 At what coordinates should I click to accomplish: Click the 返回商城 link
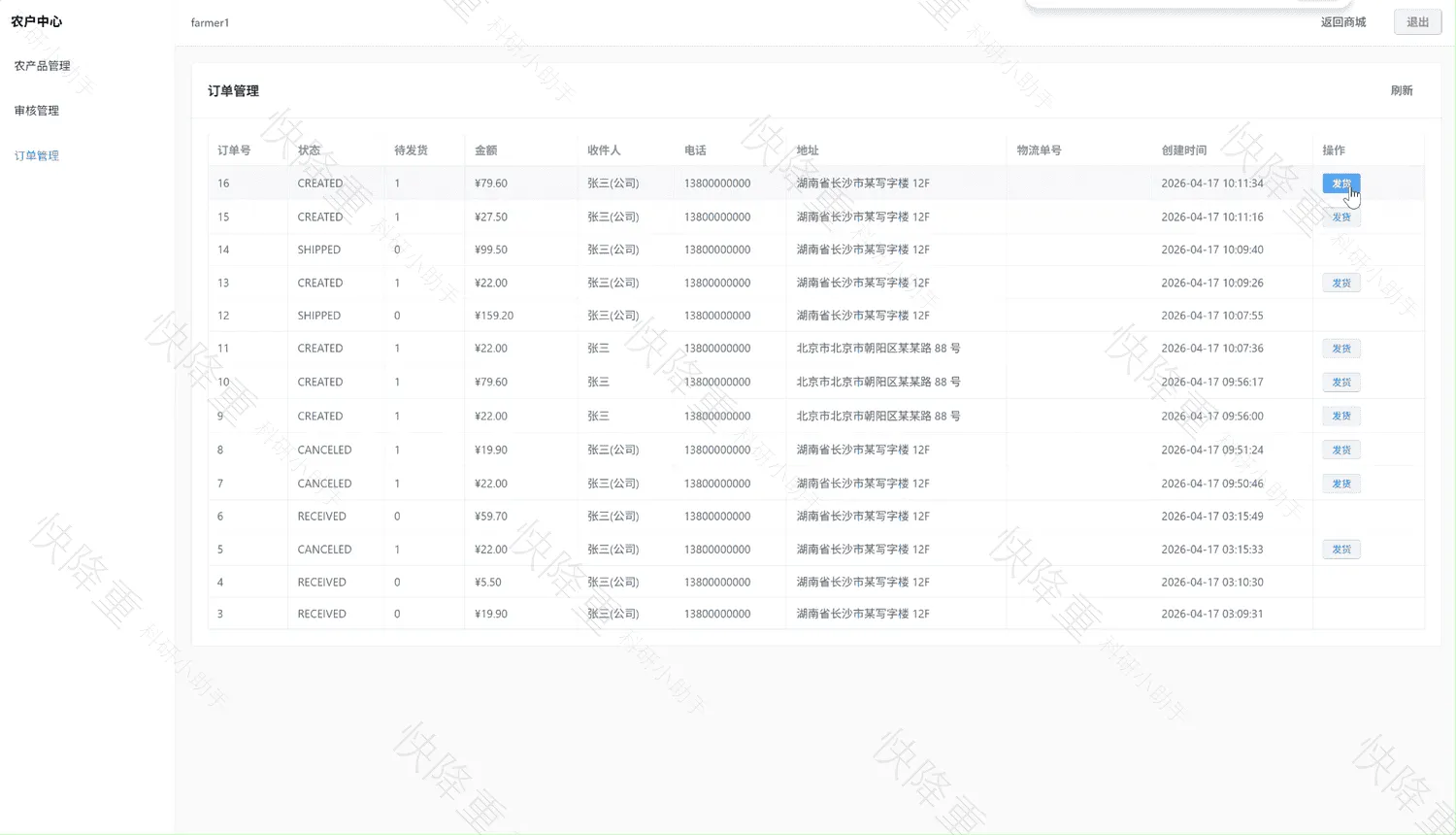[x=1343, y=22]
